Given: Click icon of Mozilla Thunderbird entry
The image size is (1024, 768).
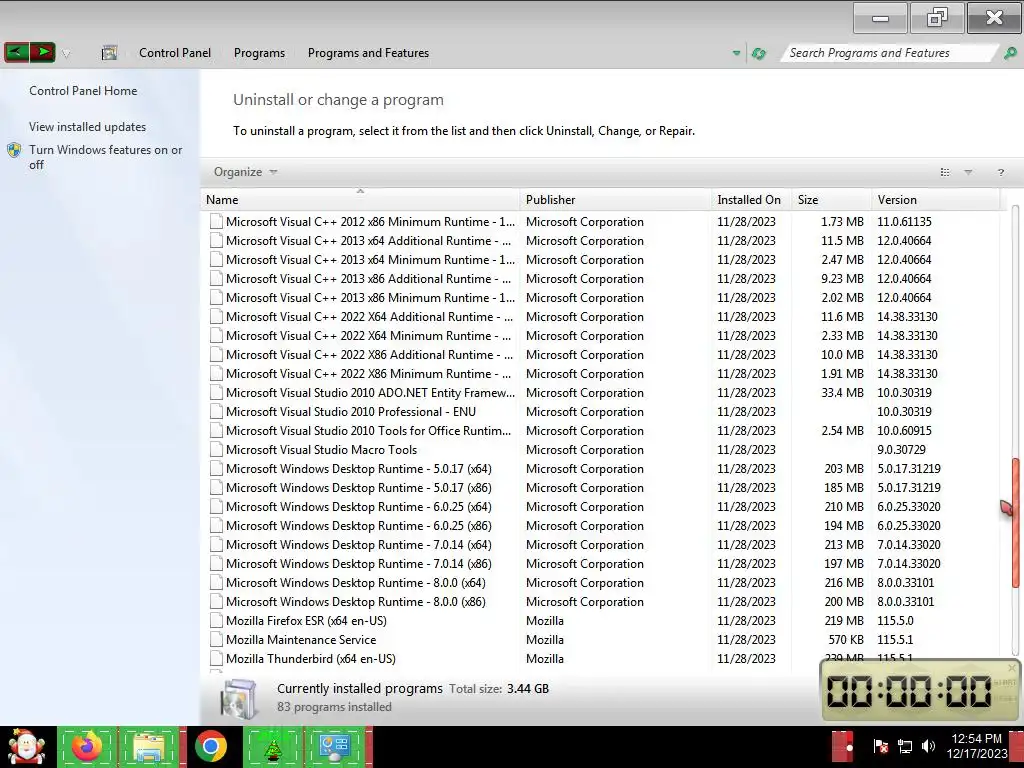Looking at the screenshot, I should (216, 659).
